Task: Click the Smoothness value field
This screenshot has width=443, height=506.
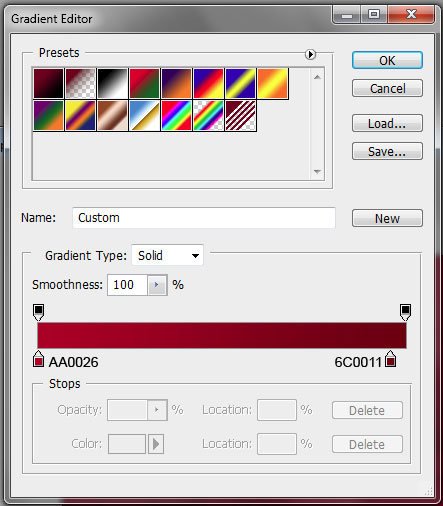Action: (127, 285)
